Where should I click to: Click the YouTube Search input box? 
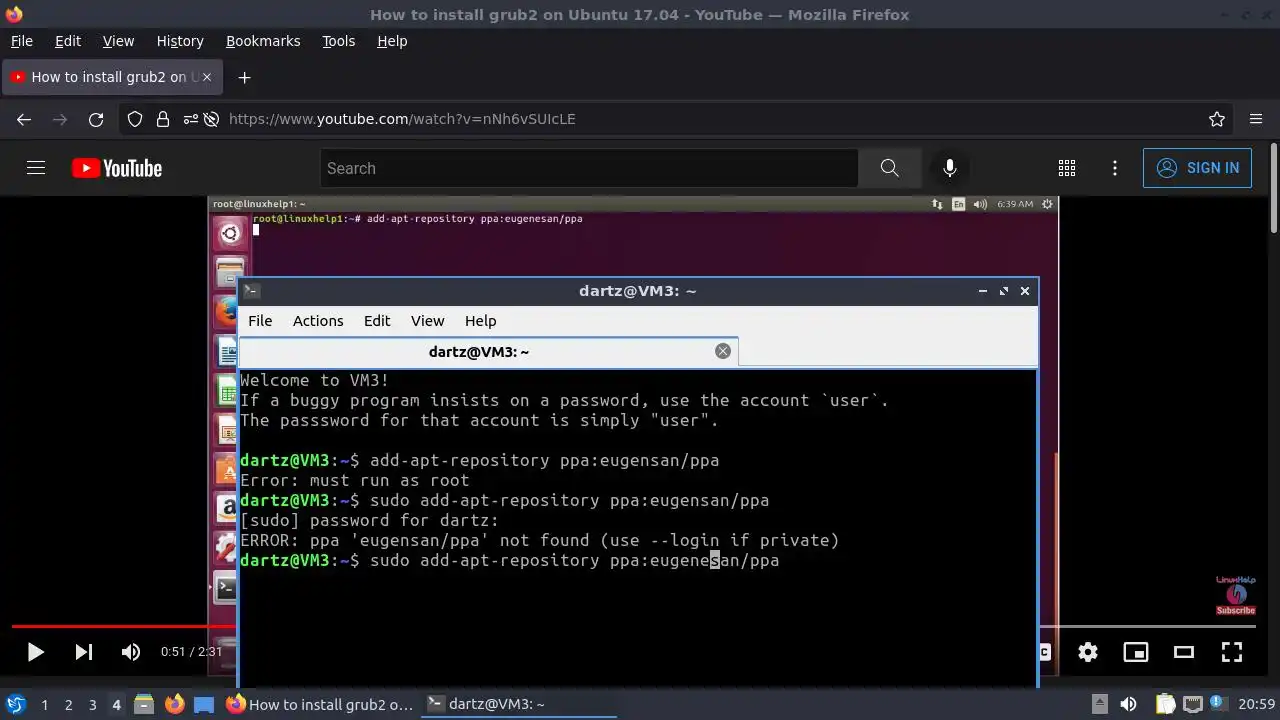589,168
